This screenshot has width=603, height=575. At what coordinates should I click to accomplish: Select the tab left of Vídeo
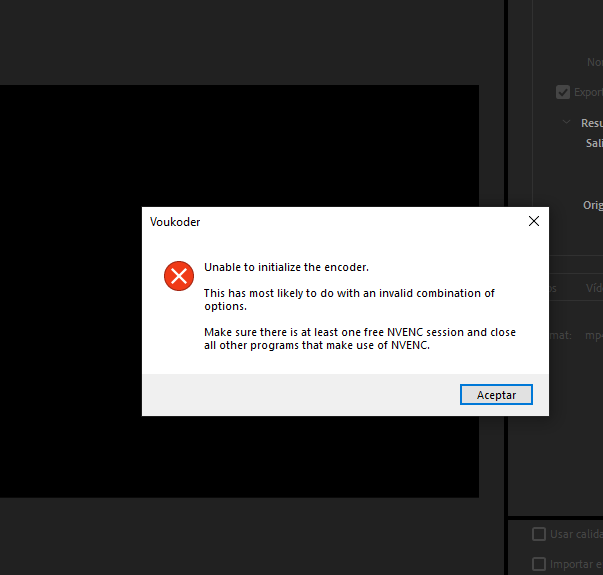[553, 288]
